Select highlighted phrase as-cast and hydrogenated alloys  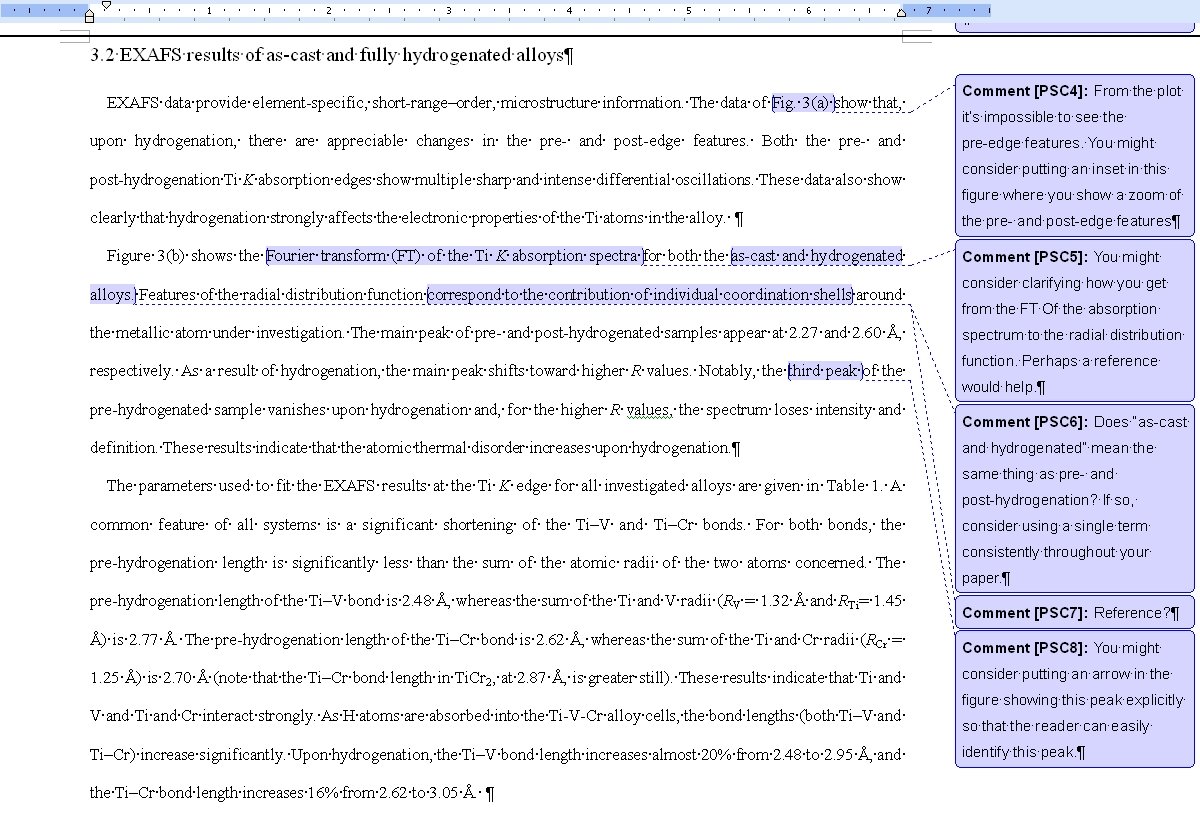(x=818, y=256)
